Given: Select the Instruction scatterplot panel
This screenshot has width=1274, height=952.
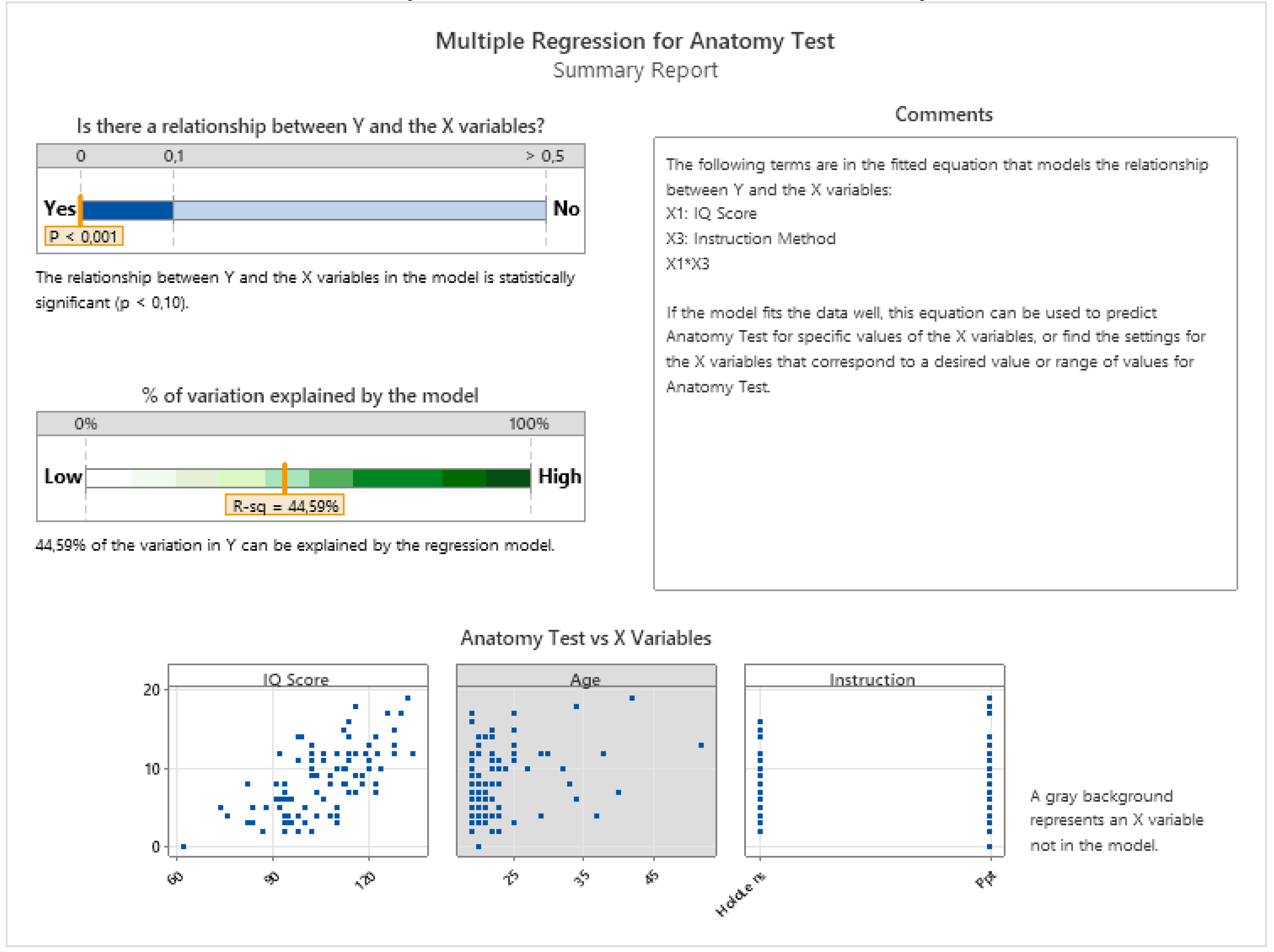Looking at the screenshot, I should click(x=874, y=769).
